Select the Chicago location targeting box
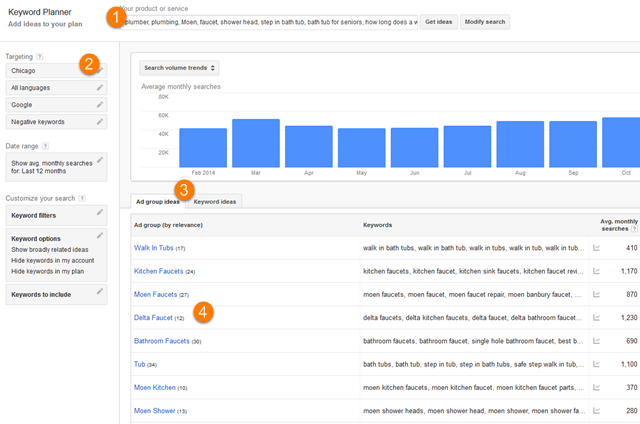The image size is (640, 424). point(56,71)
